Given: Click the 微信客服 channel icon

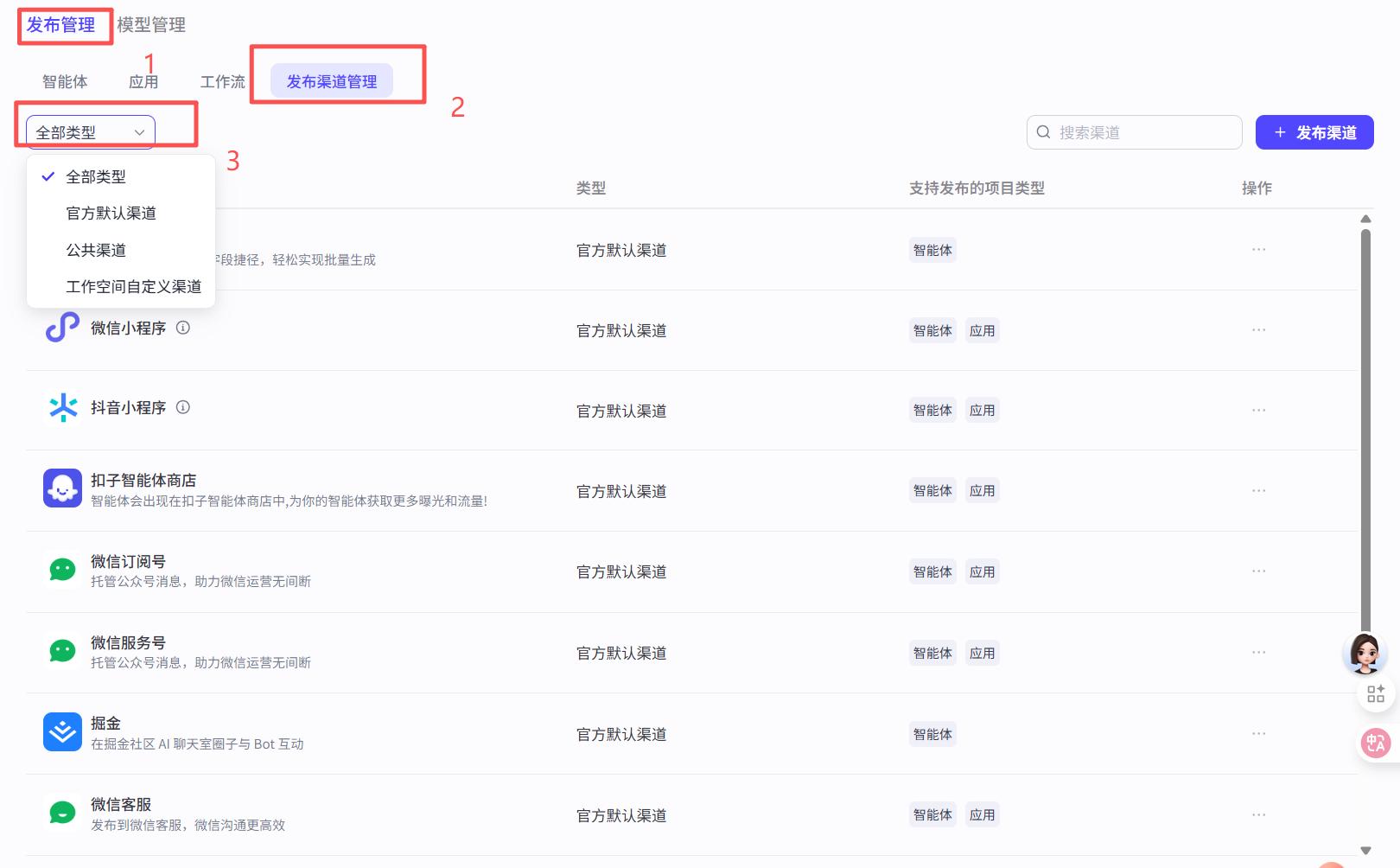Looking at the screenshot, I should tap(61, 813).
